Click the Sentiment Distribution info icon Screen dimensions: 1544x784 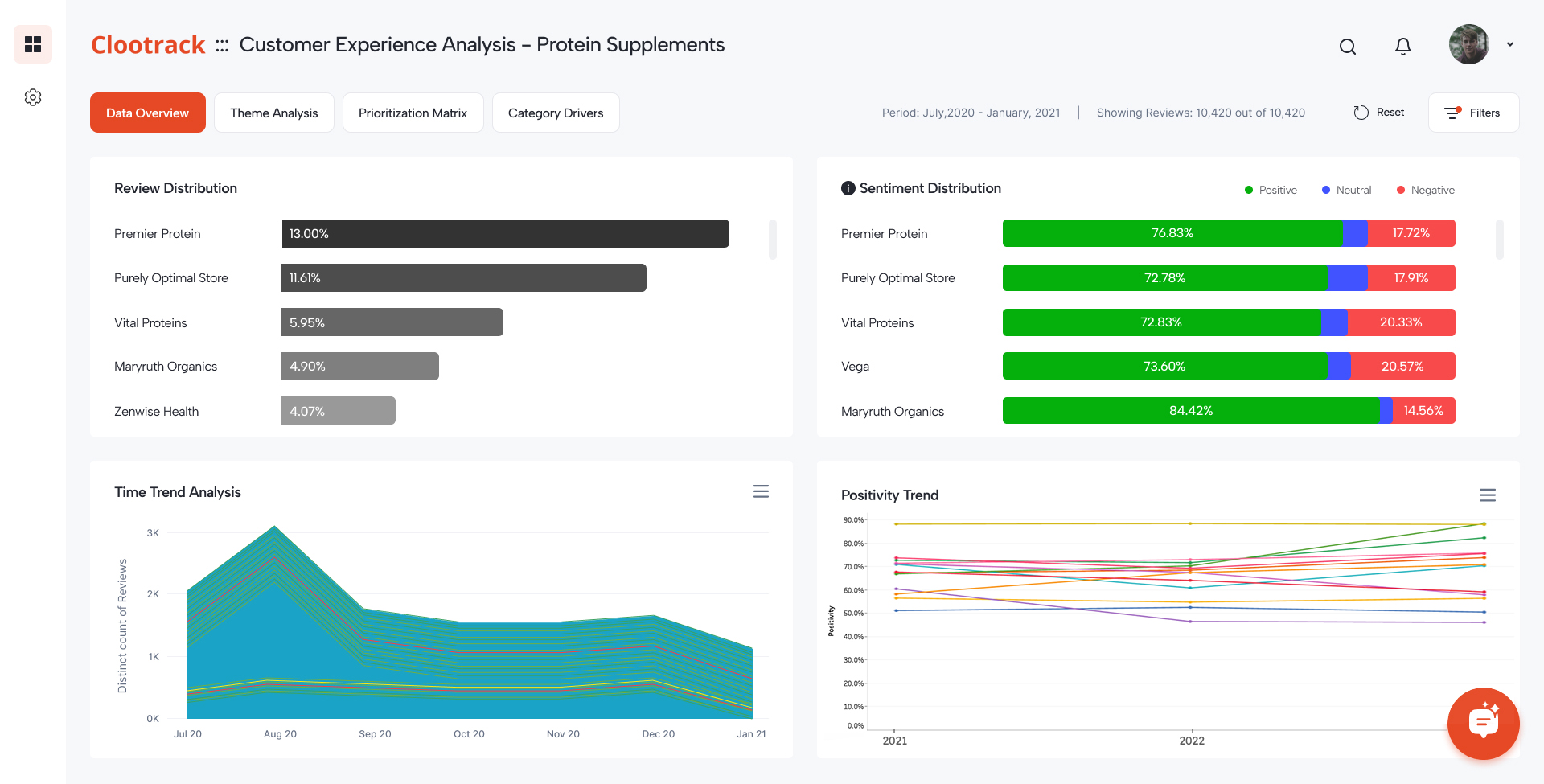tap(848, 188)
